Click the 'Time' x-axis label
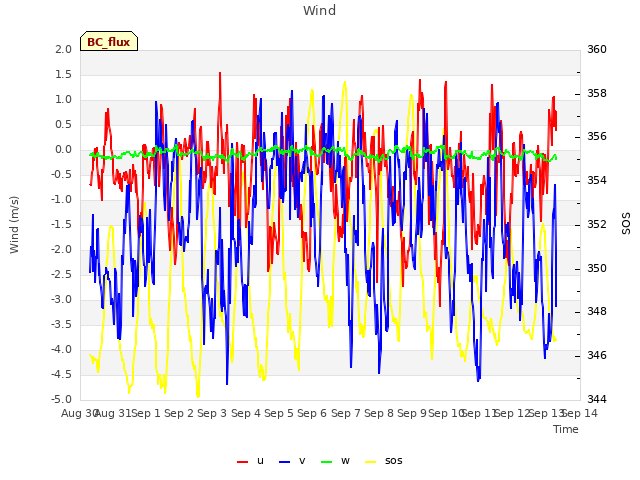This screenshot has height=480, width=640. 566,429
